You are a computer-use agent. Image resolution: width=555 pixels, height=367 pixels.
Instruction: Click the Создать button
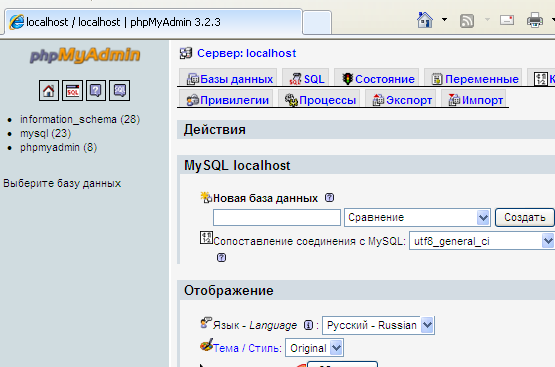click(x=525, y=217)
